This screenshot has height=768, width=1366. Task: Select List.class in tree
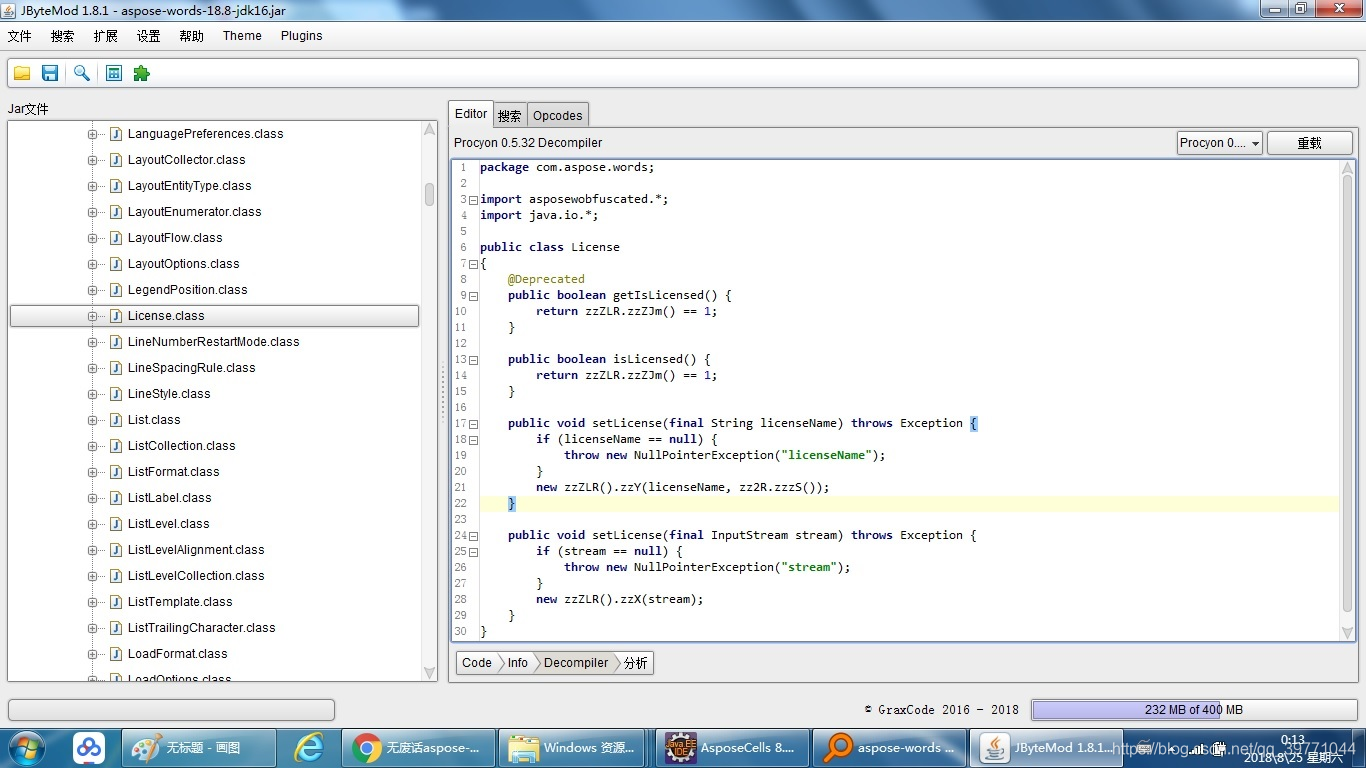tap(154, 420)
